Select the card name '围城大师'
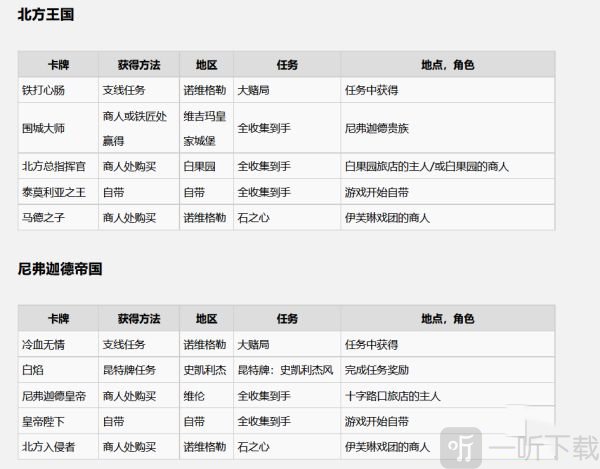This screenshot has width=600, height=469. tap(43, 128)
